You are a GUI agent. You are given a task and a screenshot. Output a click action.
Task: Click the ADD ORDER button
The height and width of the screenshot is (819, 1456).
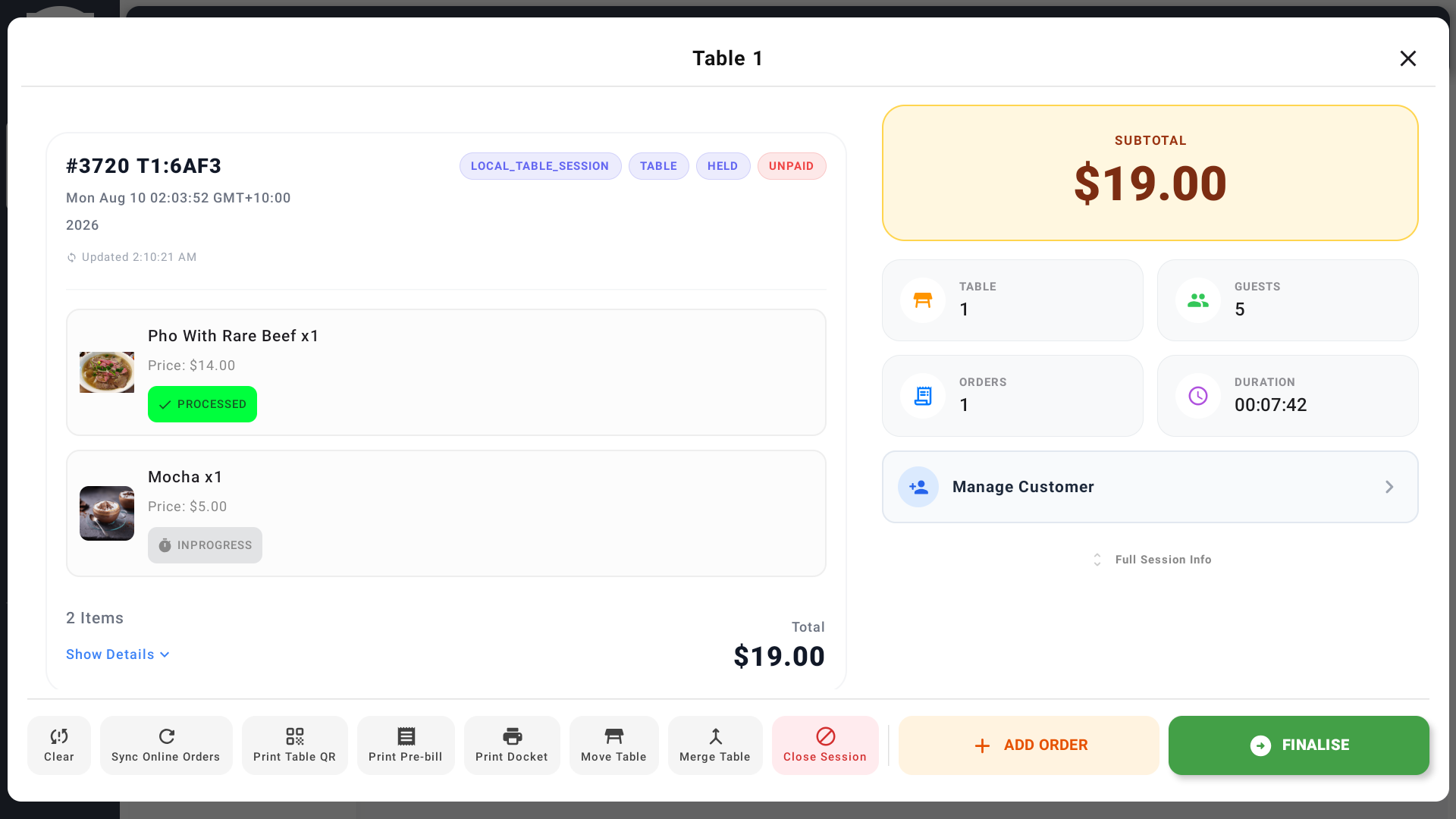click(1029, 745)
